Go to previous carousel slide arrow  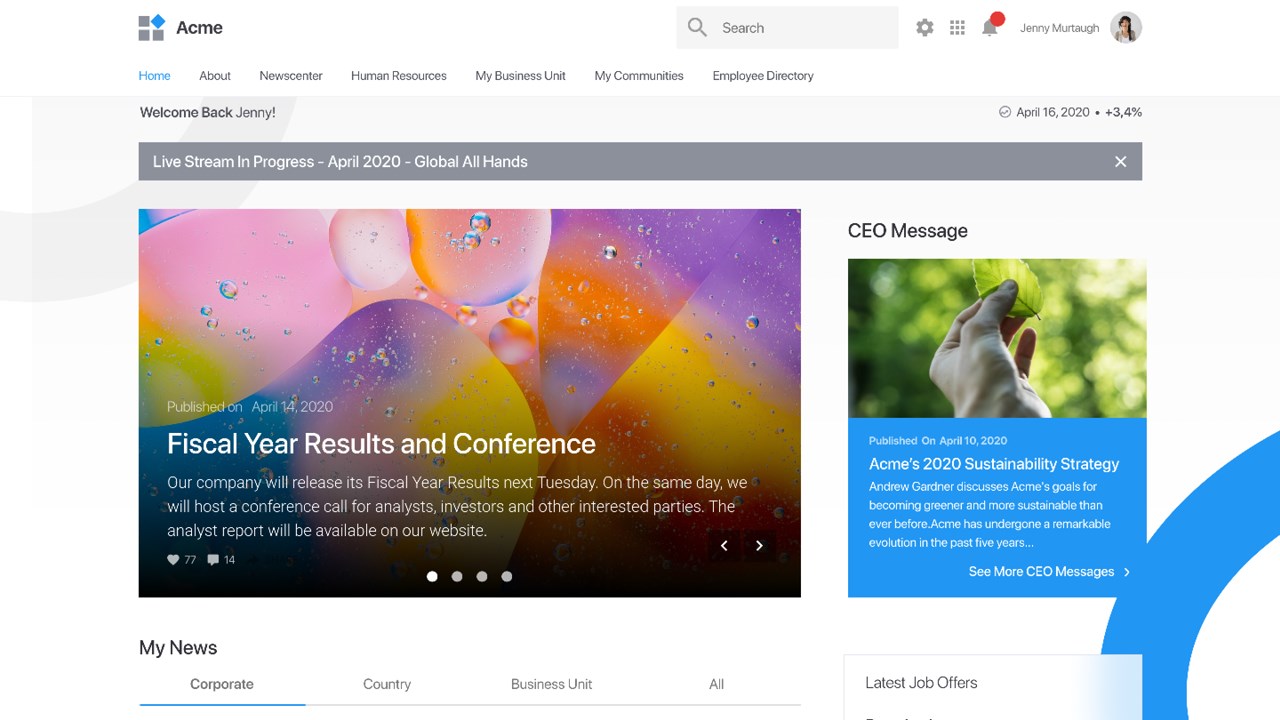coord(724,545)
